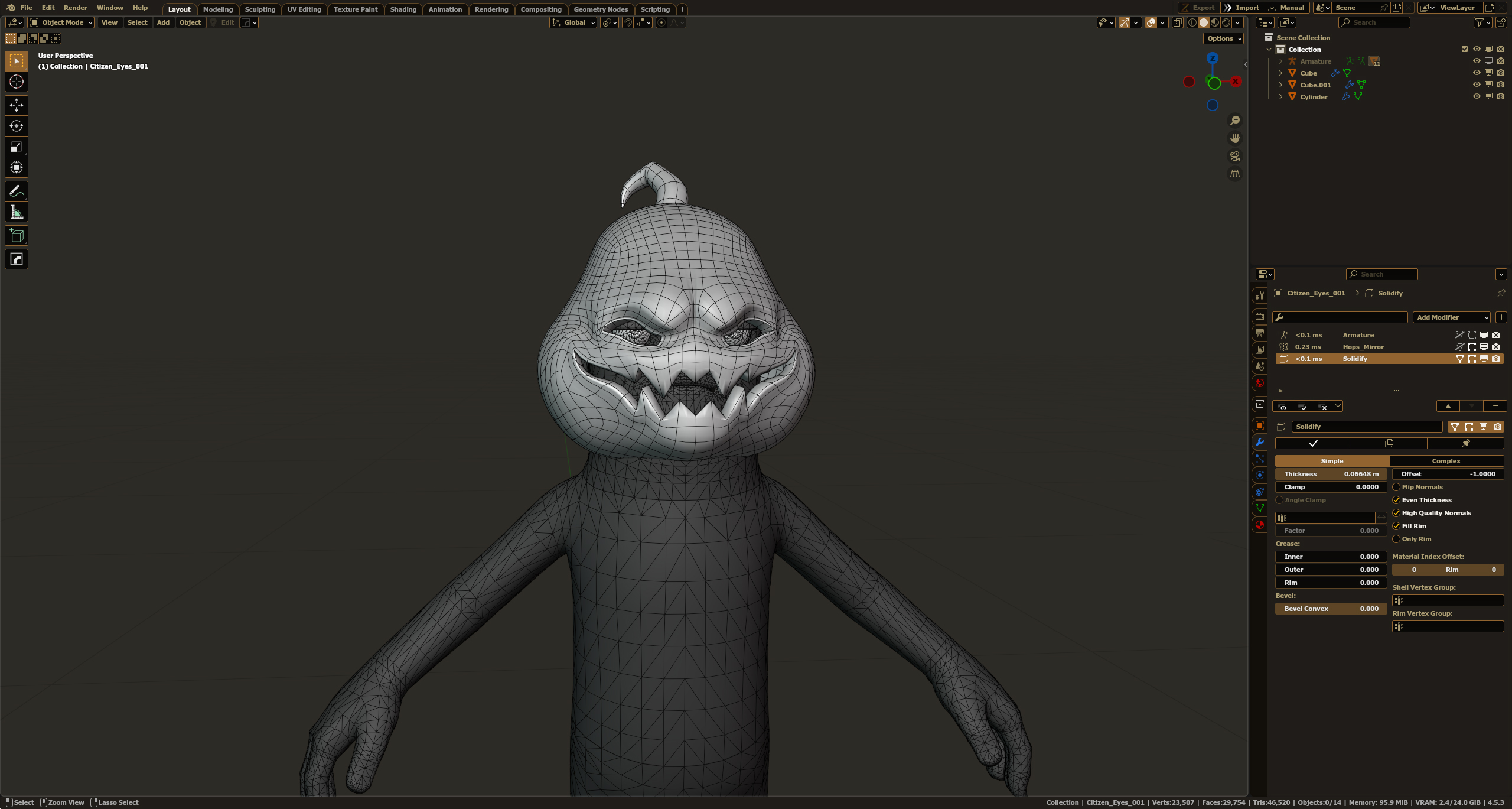
Task: Hide the Cylinder object in viewport
Action: coord(1477,96)
